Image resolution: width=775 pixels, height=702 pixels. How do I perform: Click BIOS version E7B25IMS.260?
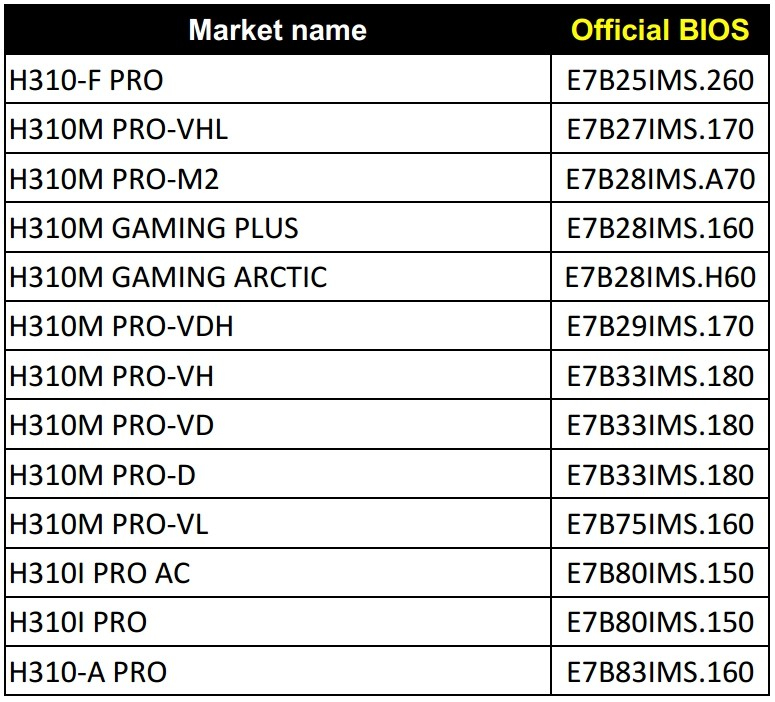click(660, 80)
